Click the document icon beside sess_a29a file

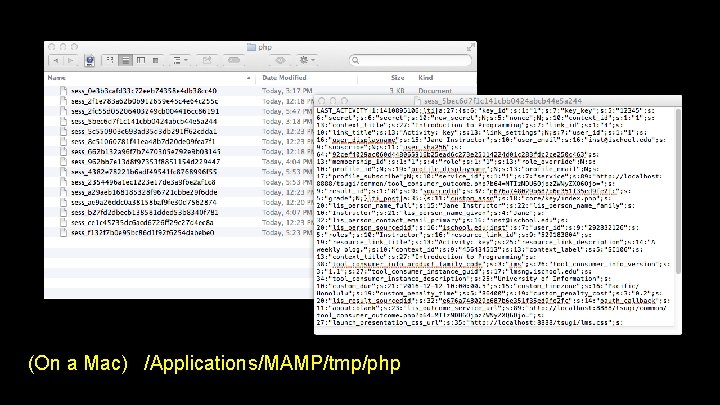[x=64, y=192]
